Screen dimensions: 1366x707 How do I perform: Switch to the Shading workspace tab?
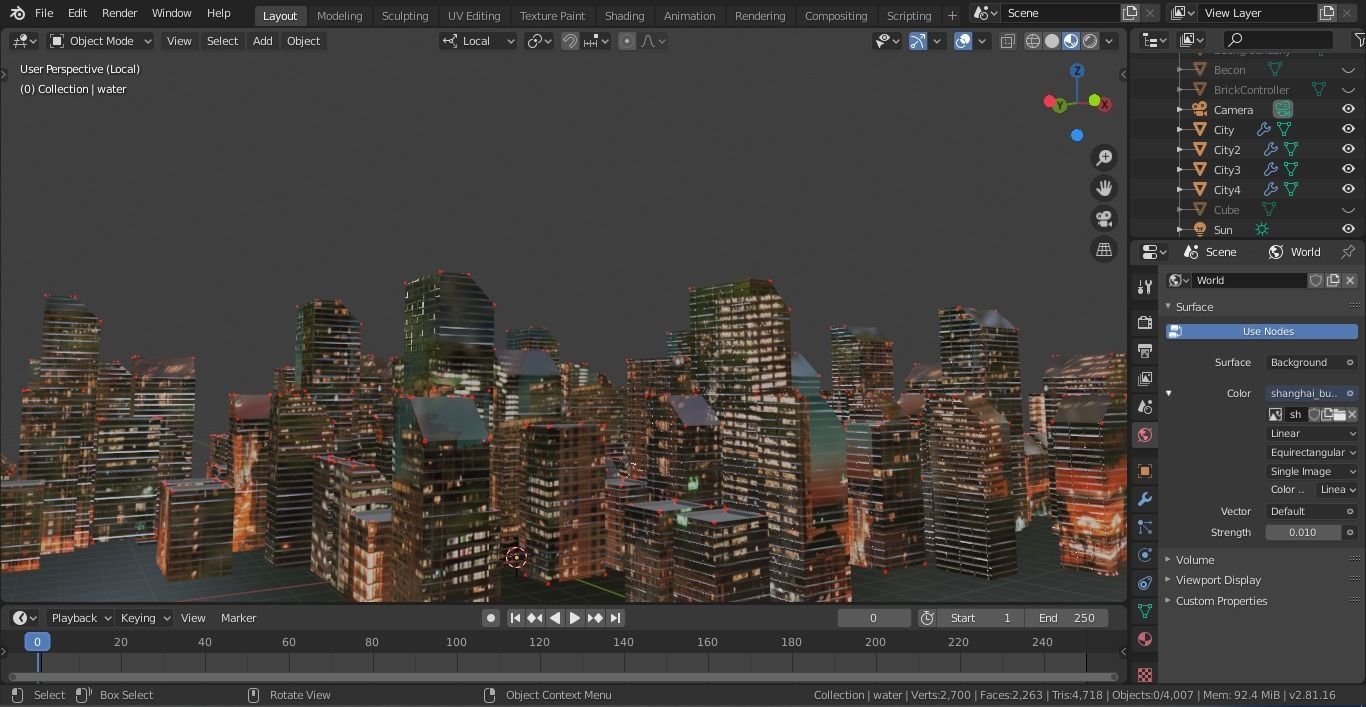(624, 15)
